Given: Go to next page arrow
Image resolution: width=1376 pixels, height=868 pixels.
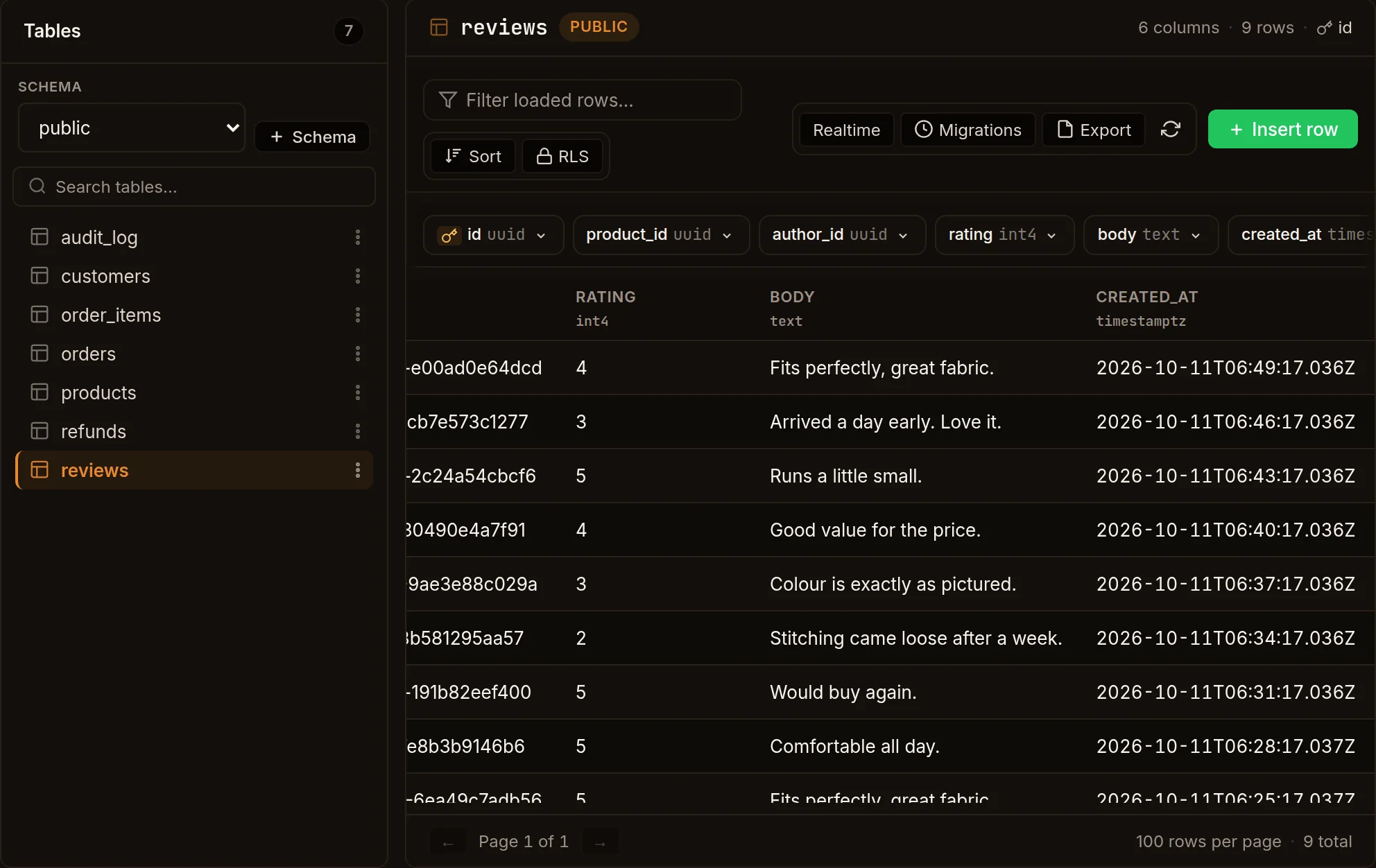Looking at the screenshot, I should (601, 842).
